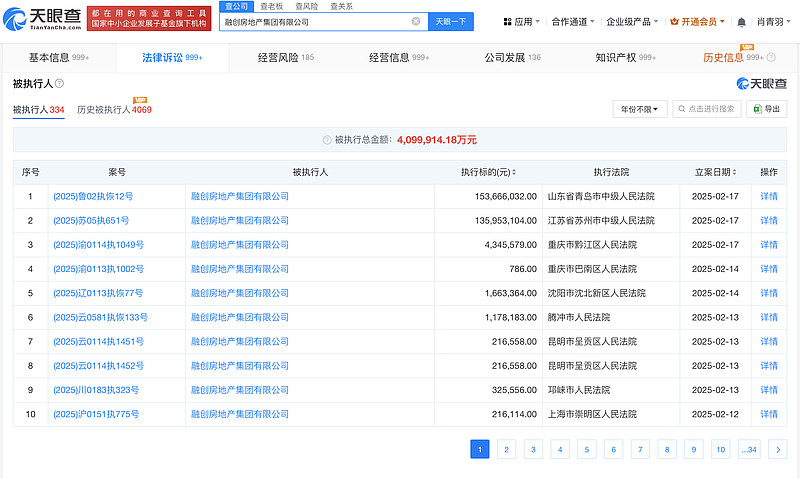Screen dimensions: 800x479
Task: Go to page 5 in pagination
Action: (587, 449)
